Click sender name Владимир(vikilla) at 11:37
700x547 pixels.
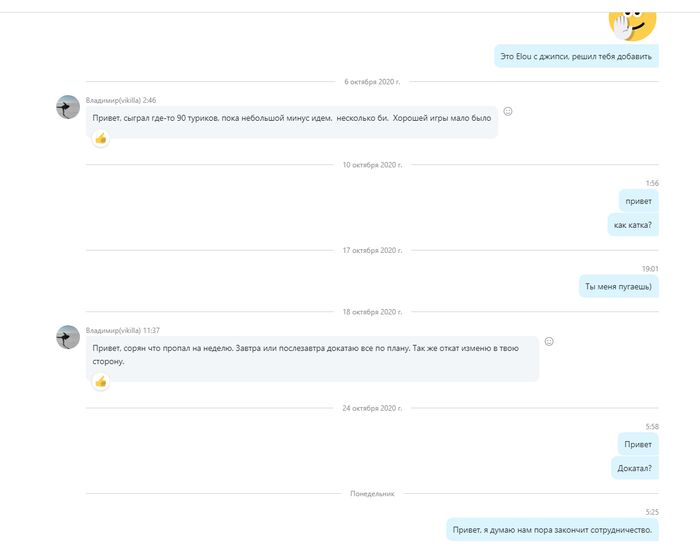click(x=113, y=330)
